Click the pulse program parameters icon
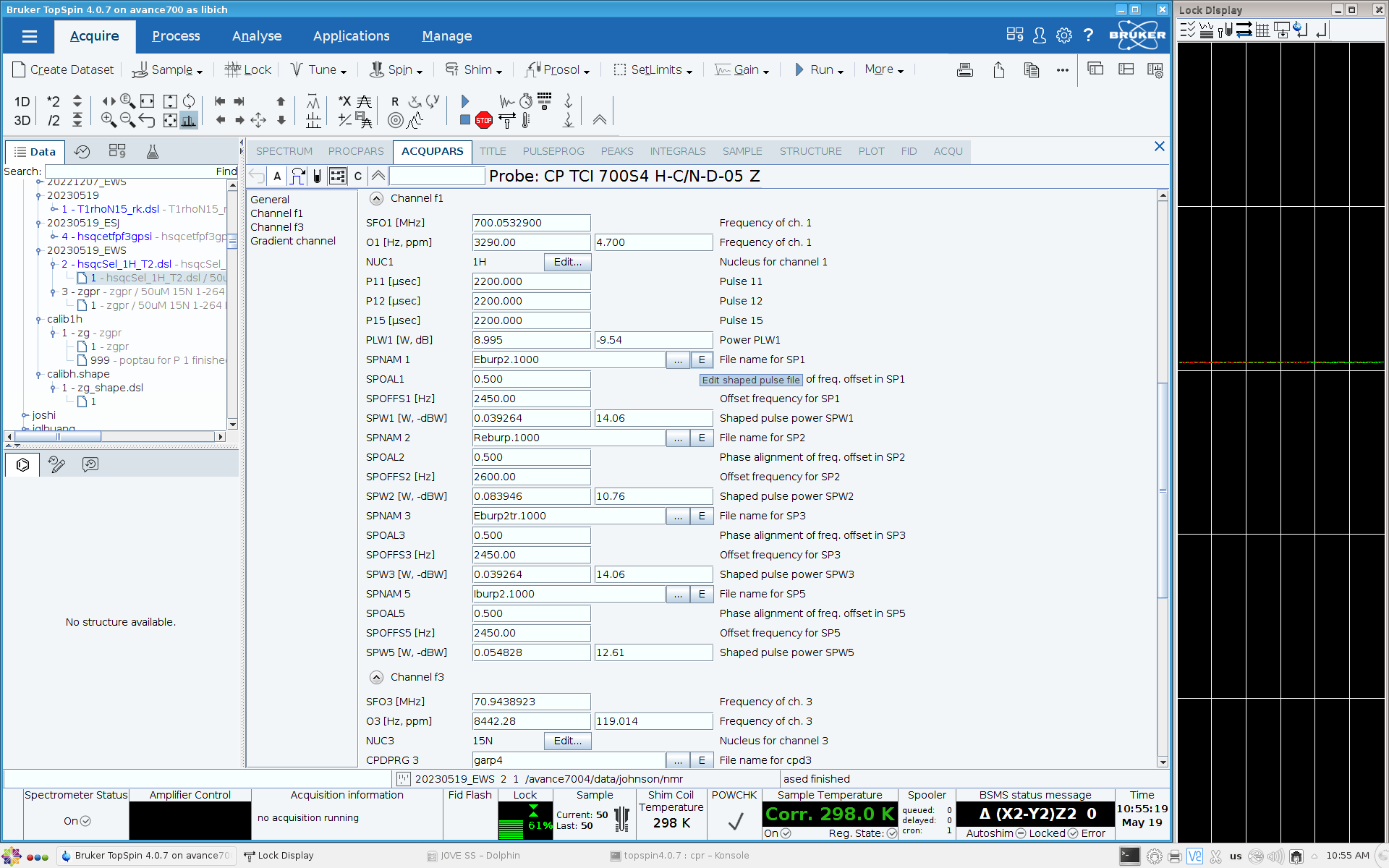Viewport: 1389px width, 868px height. (297, 176)
